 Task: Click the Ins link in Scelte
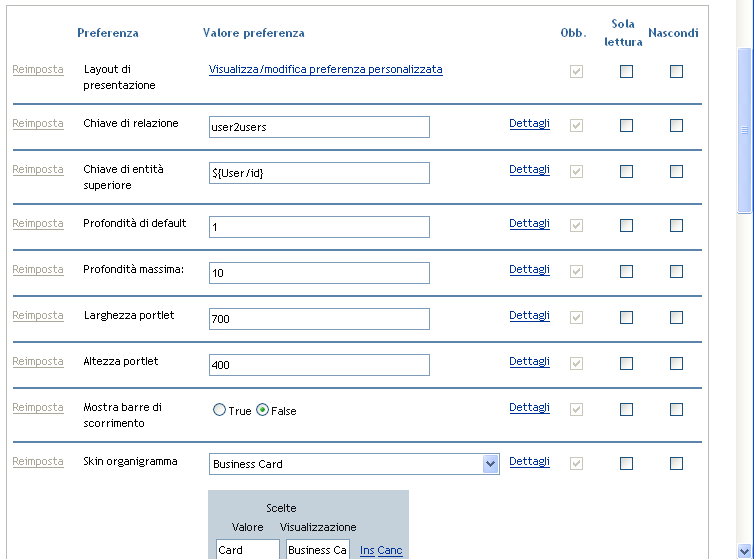click(x=367, y=551)
